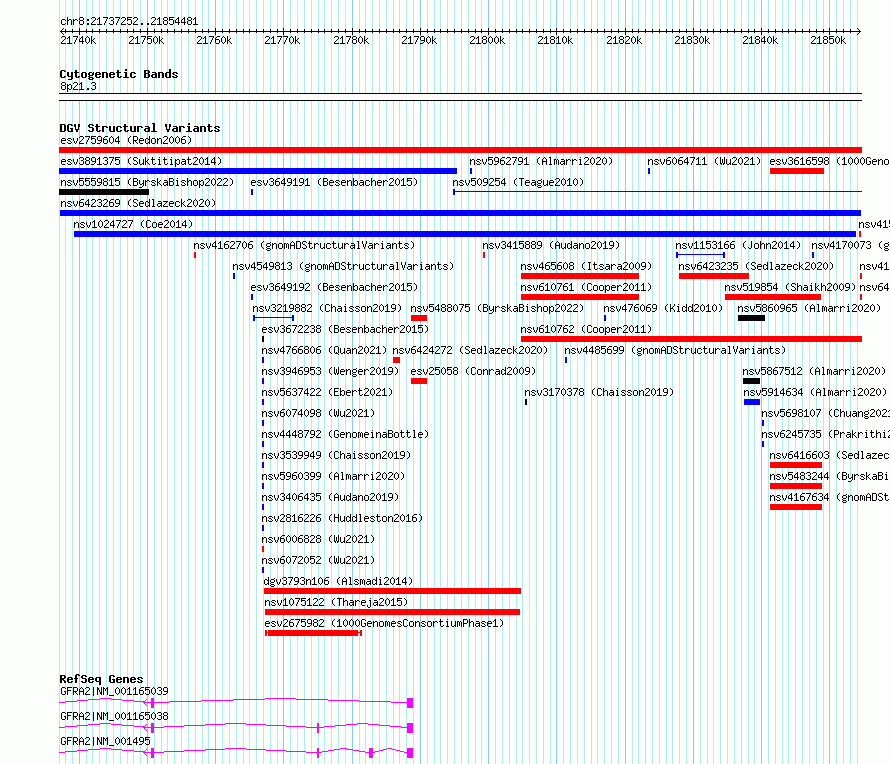890x764 pixels.
Task: Open variant nsv6423269 (Sedlazeck2020)
Action: 138,203
